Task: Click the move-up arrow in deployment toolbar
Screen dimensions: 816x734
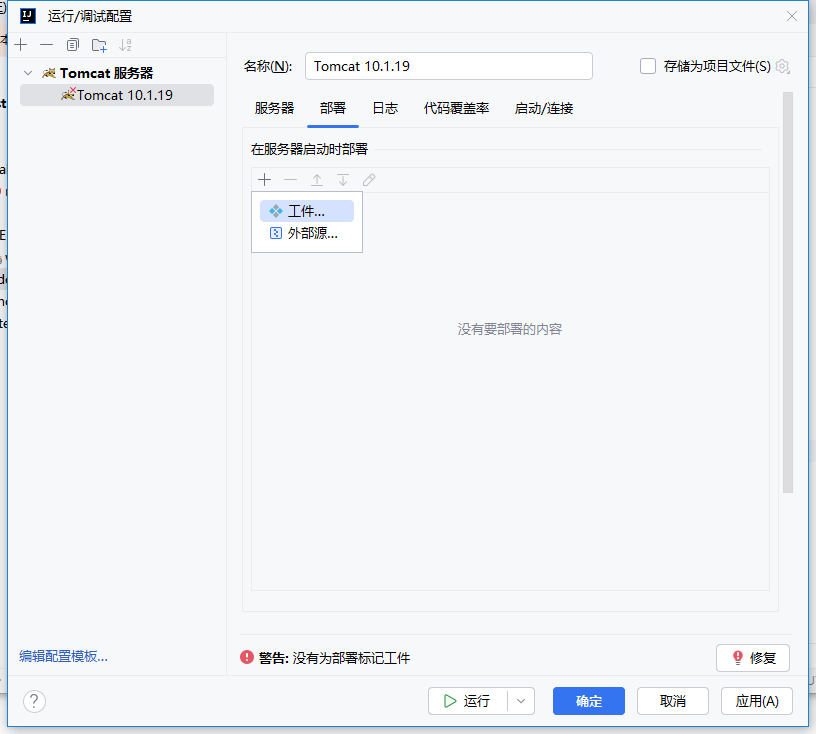Action: pos(316,179)
